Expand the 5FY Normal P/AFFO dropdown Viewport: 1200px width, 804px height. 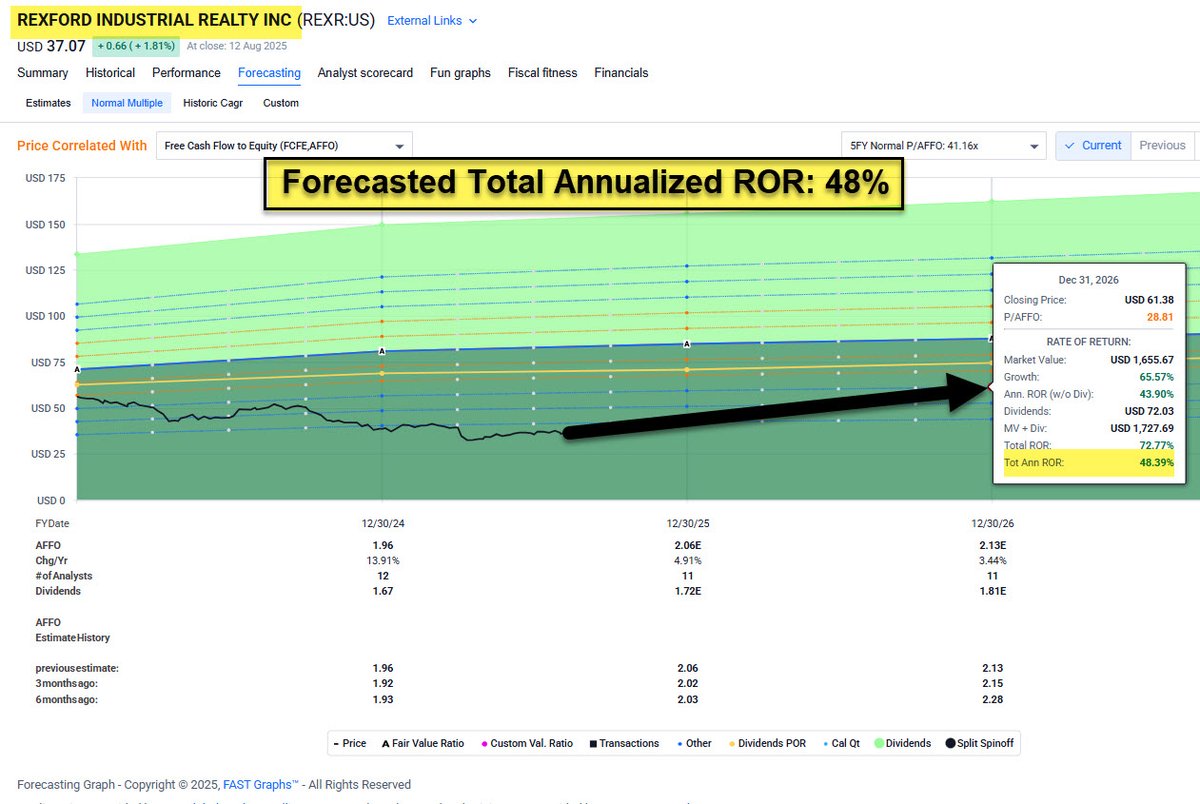pyautogui.click(x=945, y=146)
